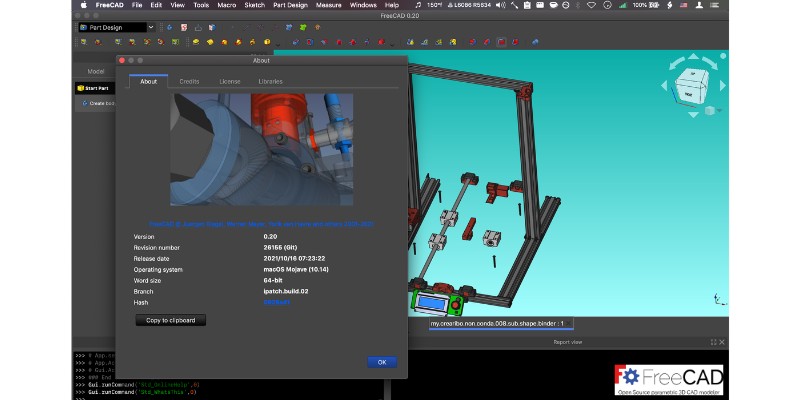Open the Part Design menu
This screenshot has width=800, height=400.
point(290,5)
